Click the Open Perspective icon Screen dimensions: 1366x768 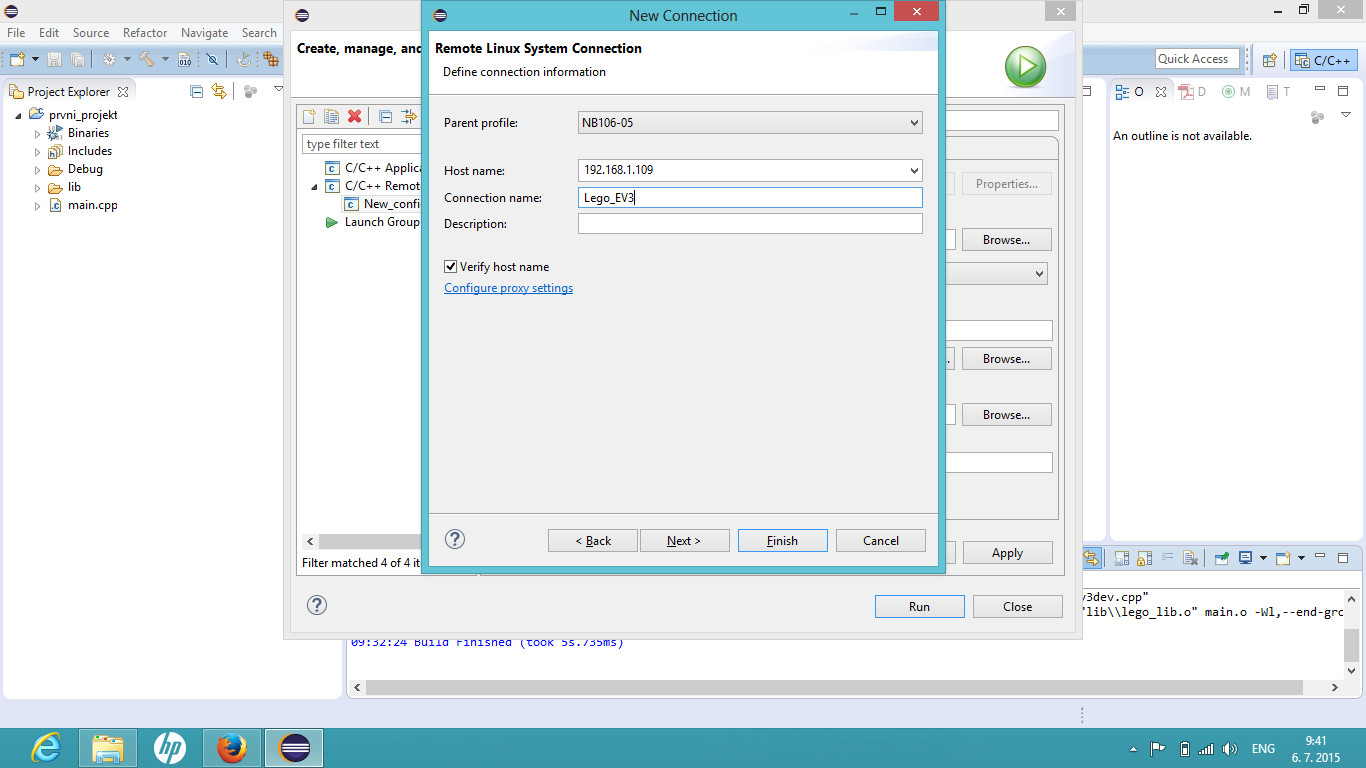coord(1269,60)
